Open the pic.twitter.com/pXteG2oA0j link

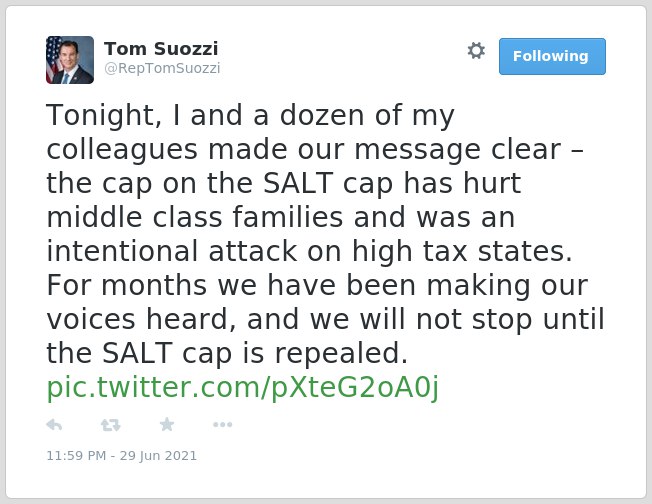(243, 387)
